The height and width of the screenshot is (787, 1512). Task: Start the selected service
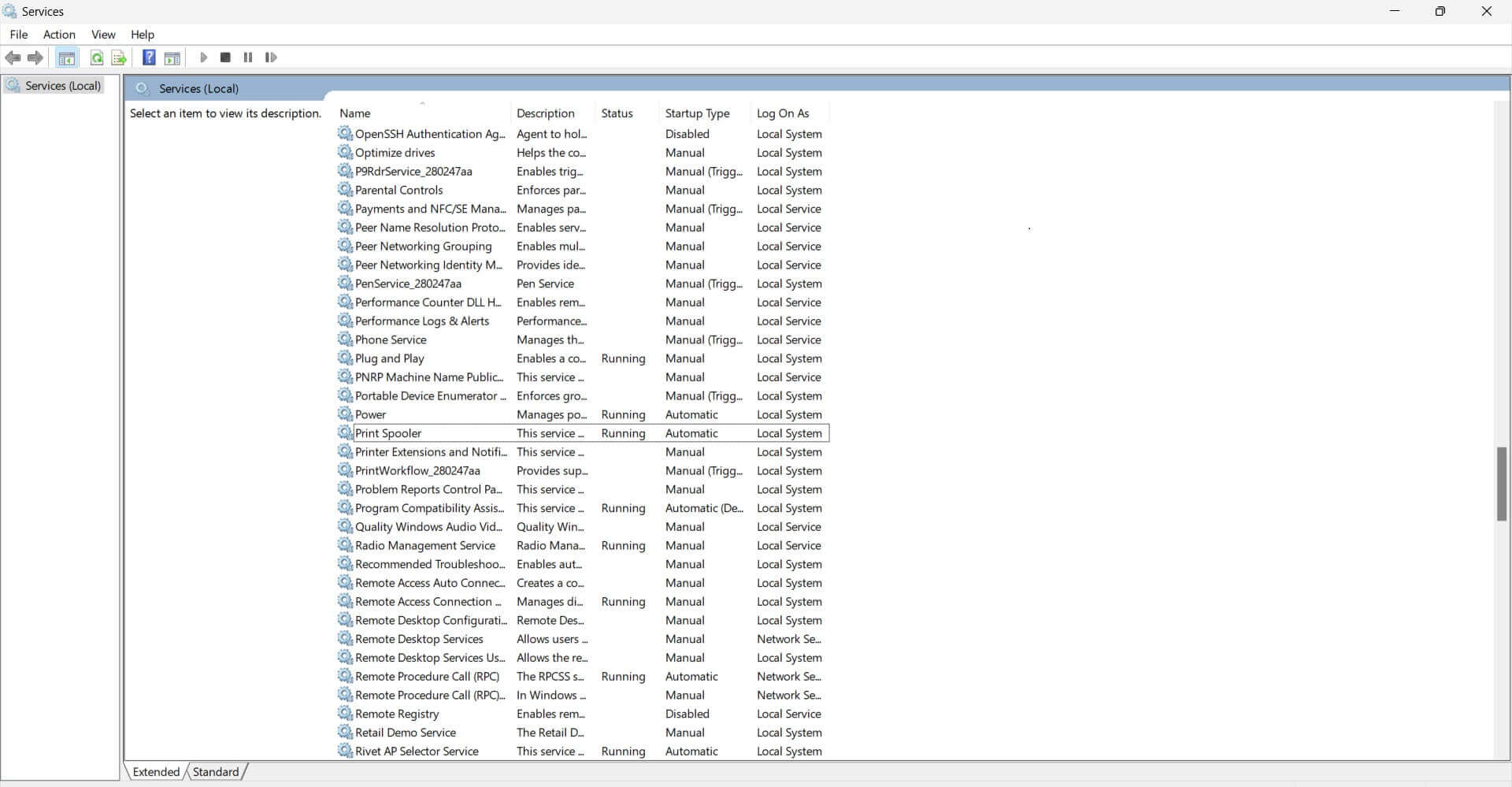(203, 58)
